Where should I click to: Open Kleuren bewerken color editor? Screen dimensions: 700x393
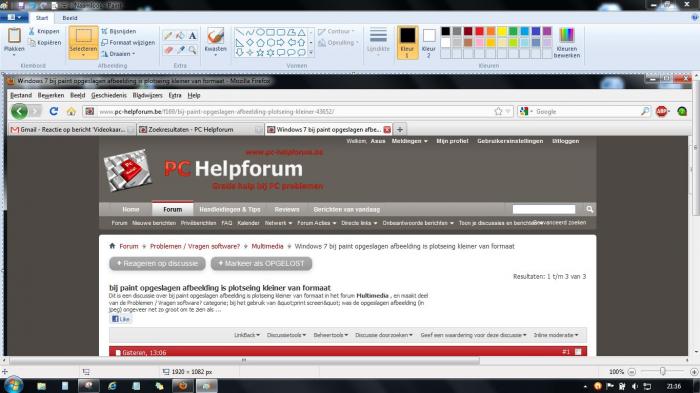click(567, 42)
